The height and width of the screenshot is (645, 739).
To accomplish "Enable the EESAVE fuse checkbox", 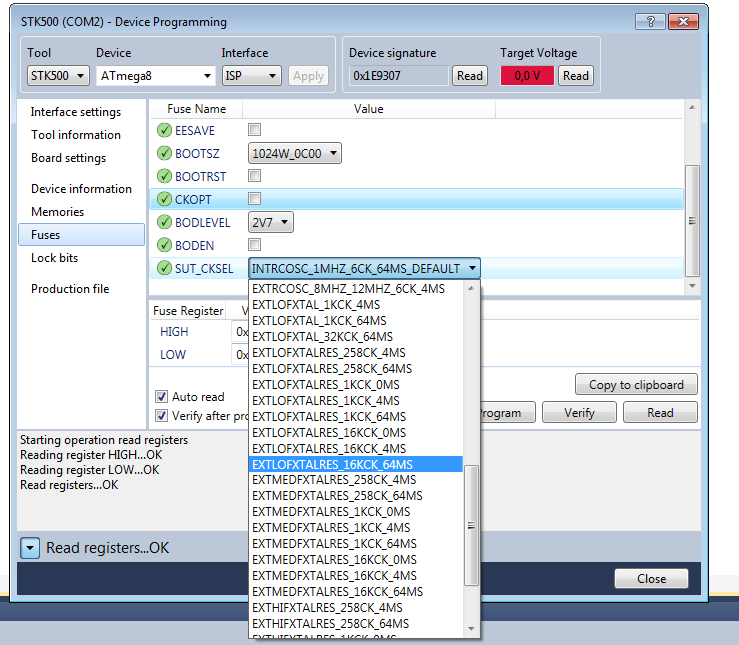I will pos(255,130).
